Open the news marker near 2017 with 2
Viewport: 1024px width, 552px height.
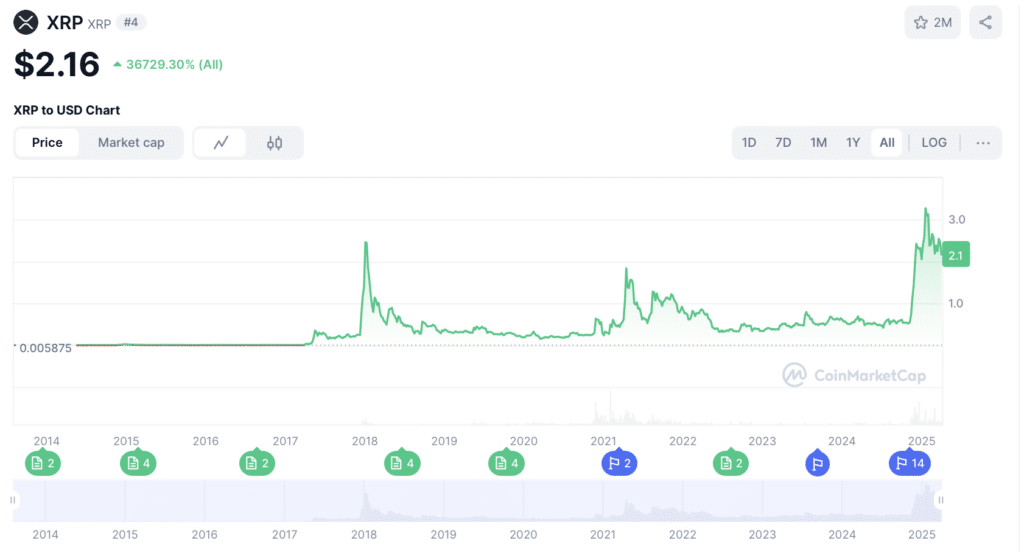(x=257, y=463)
